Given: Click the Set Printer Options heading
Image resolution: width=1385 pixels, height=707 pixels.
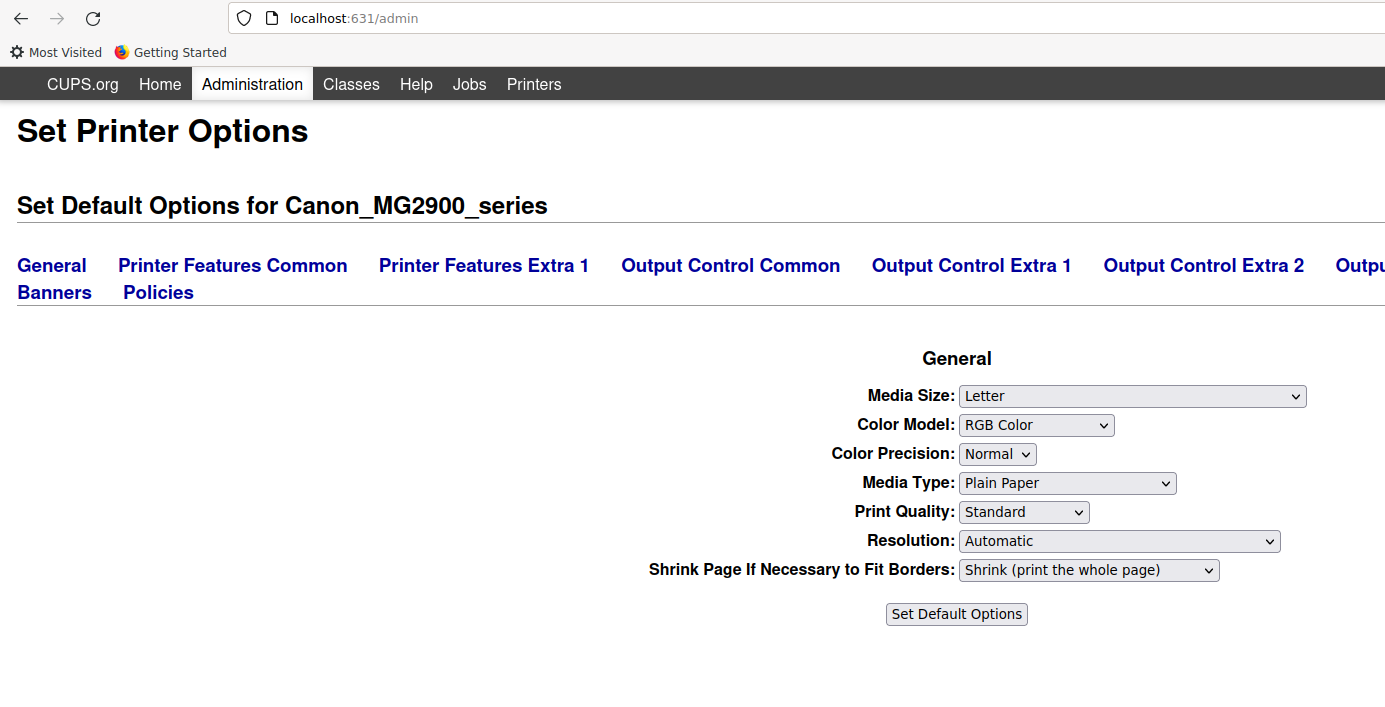Looking at the screenshot, I should pos(163,131).
